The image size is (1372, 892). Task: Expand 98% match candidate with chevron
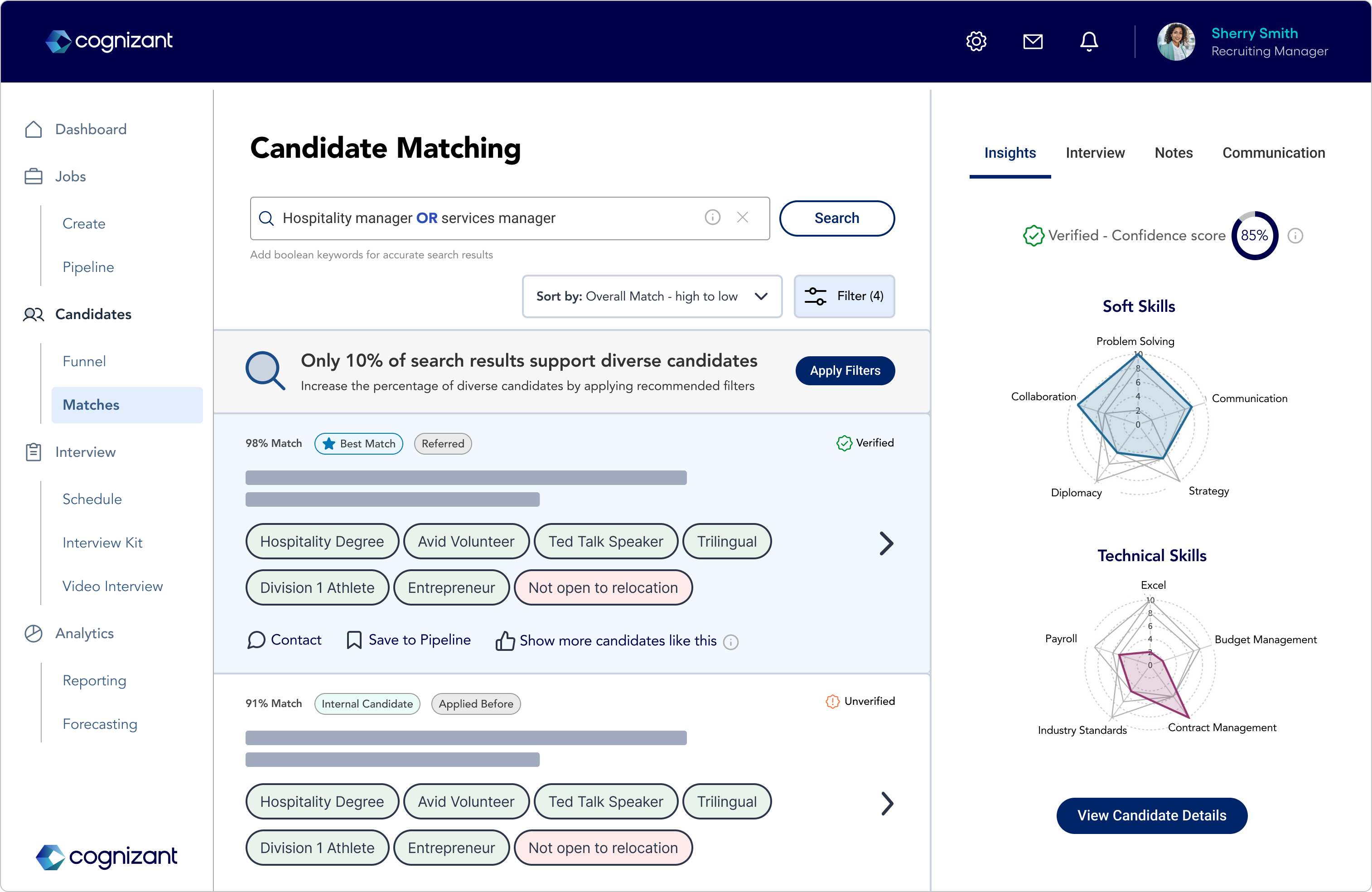886,543
